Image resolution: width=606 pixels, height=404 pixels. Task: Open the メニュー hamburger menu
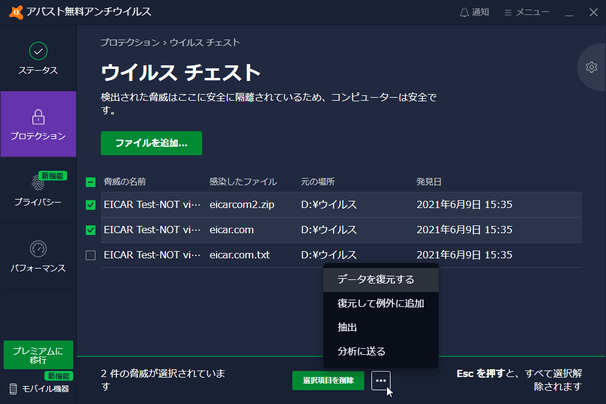pyautogui.click(x=527, y=12)
